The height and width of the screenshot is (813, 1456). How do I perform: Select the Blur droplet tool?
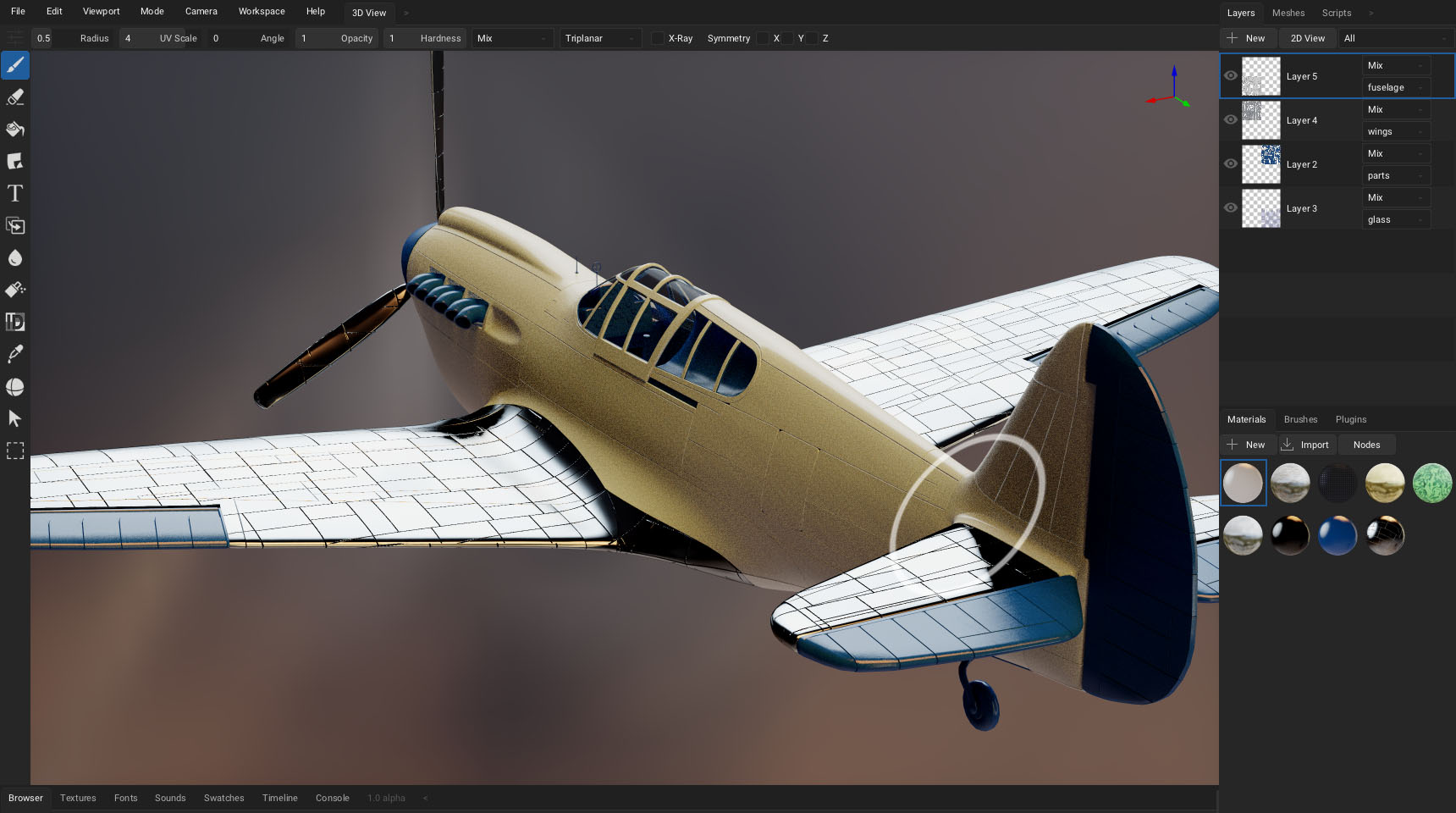click(x=15, y=258)
